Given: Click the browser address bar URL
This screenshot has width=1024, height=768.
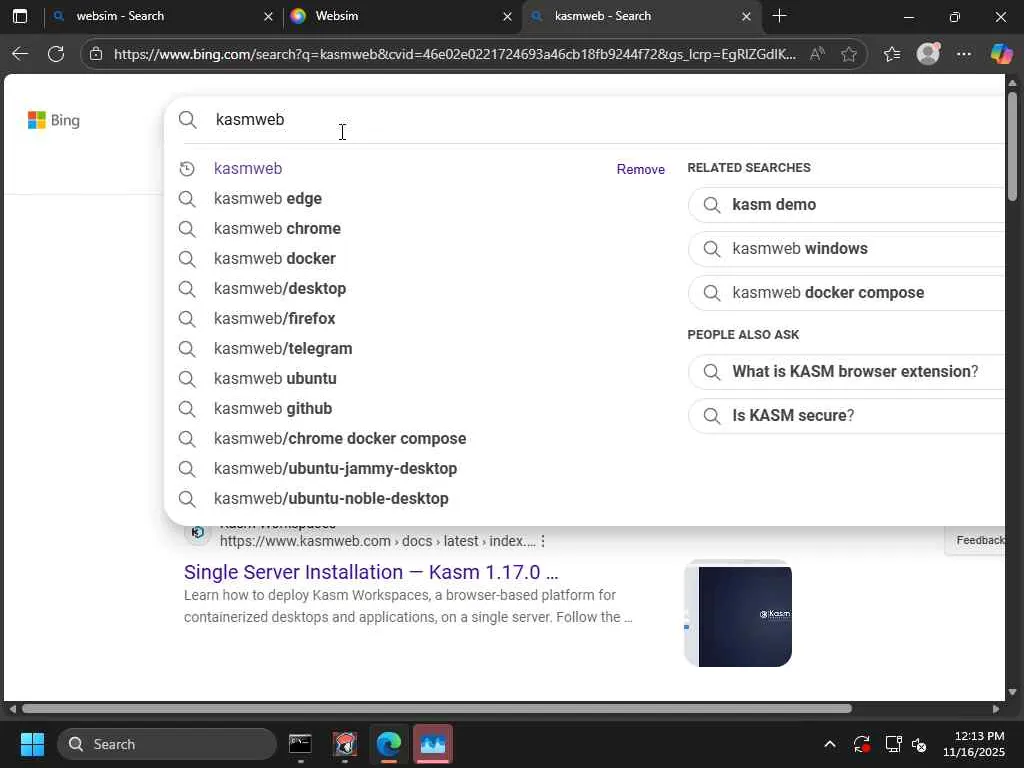Looking at the screenshot, I should point(455,54).
